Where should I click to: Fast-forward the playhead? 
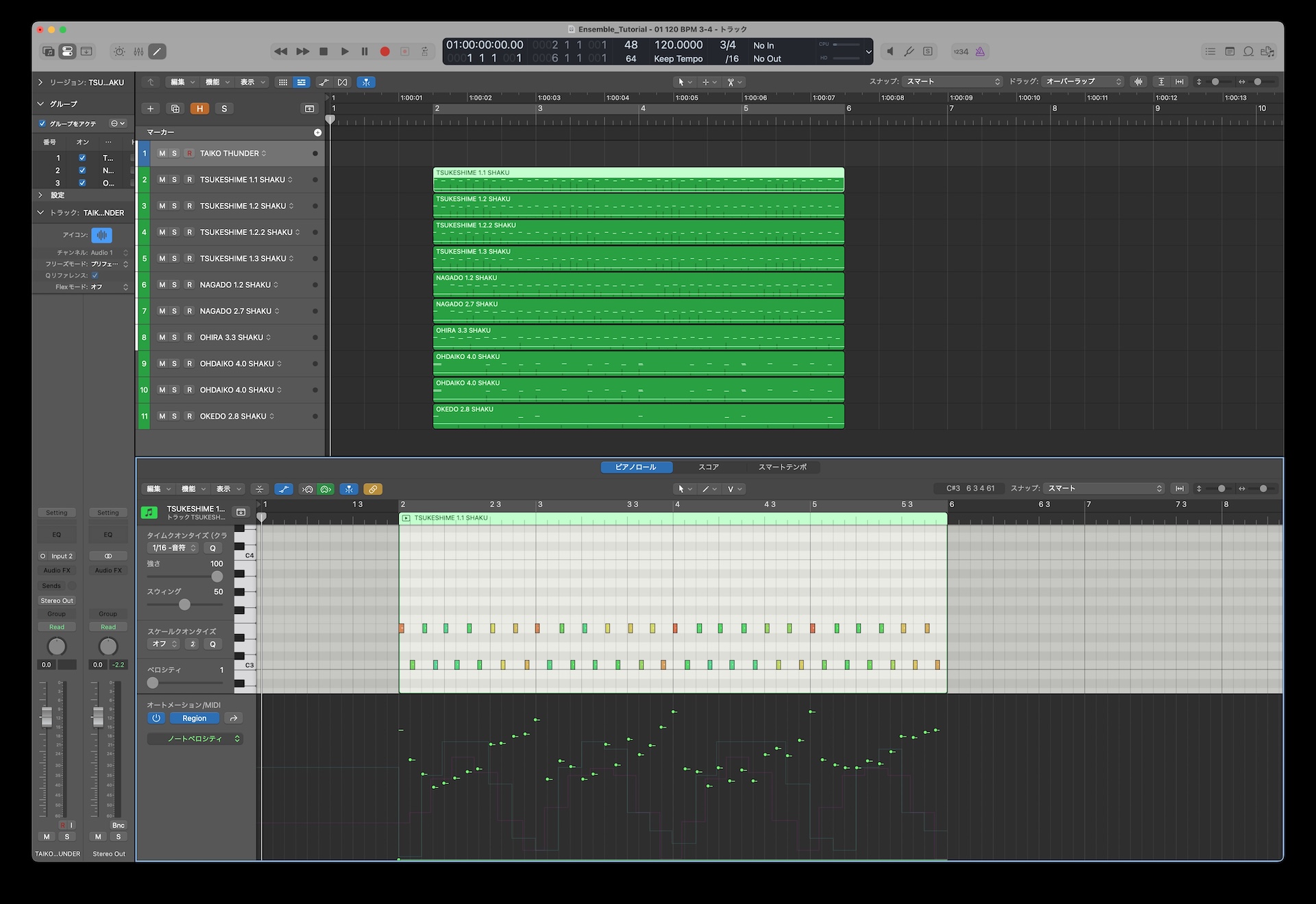[302, 51]
